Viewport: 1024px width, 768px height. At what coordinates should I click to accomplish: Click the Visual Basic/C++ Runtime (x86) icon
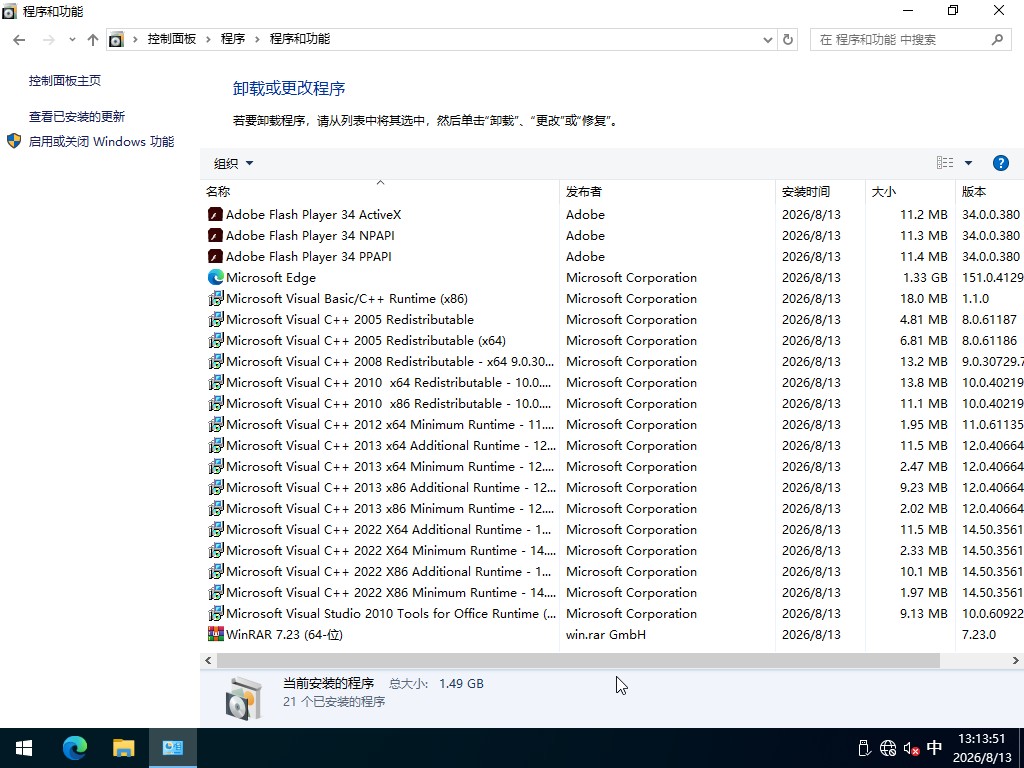pyautogui.click(x=215, y=298)
